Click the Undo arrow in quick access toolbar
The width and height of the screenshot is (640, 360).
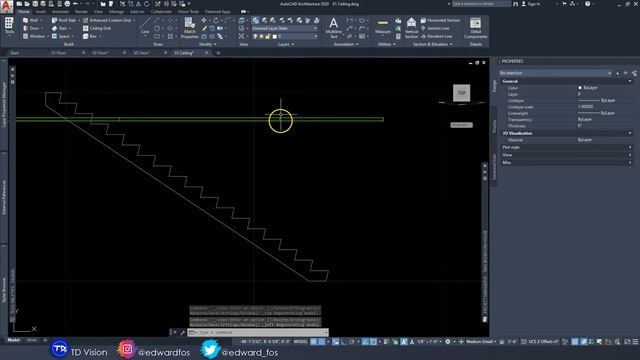click(x=76, y=4)
